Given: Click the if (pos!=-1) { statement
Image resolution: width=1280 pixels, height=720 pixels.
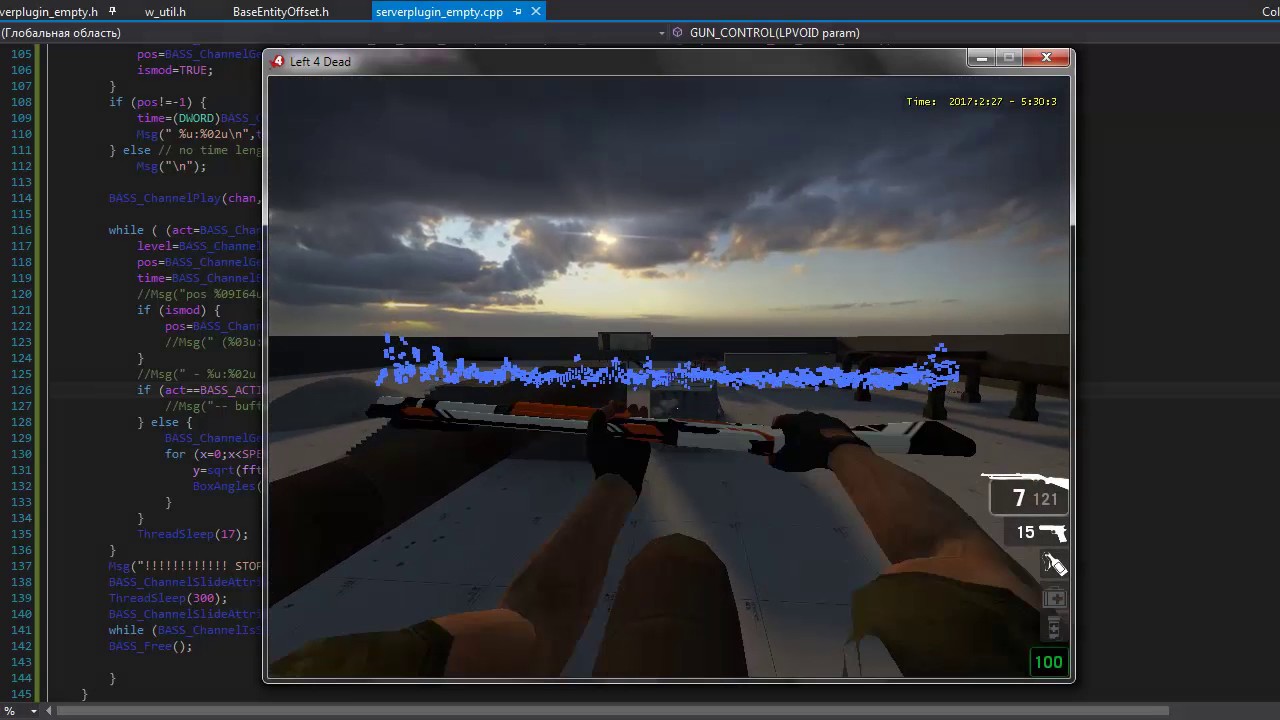Looking at the screenshot, I should [x=158, y=102].
